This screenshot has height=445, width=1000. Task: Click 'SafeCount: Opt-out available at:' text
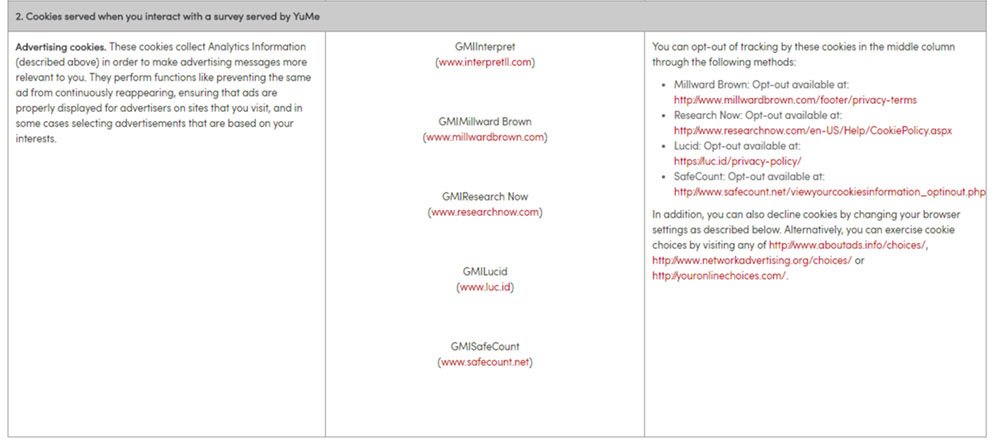[749, 177]
